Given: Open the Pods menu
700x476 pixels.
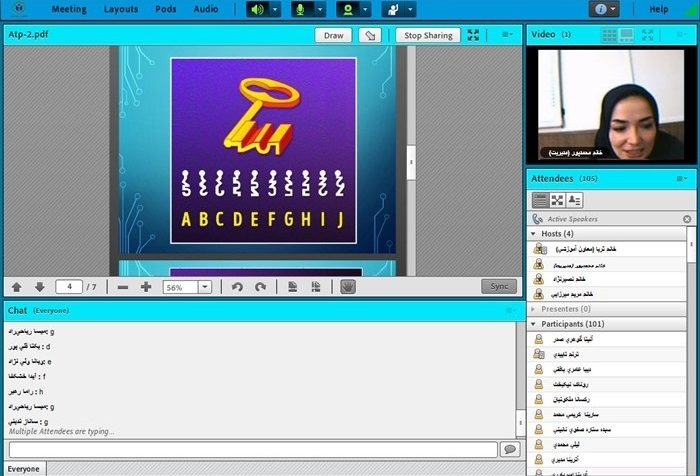Looking at the screenshot, I should [165, 9].
